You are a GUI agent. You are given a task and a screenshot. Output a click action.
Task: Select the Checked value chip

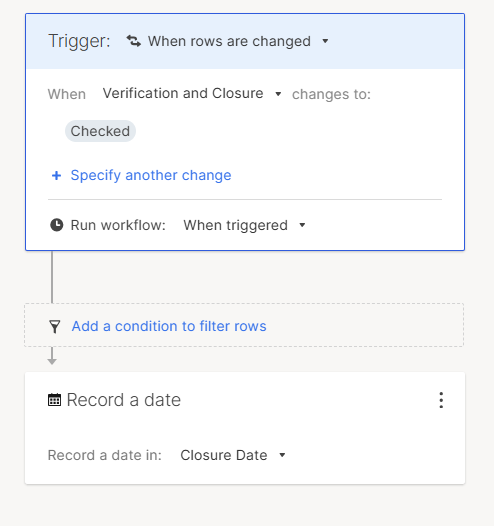(100, 131)
